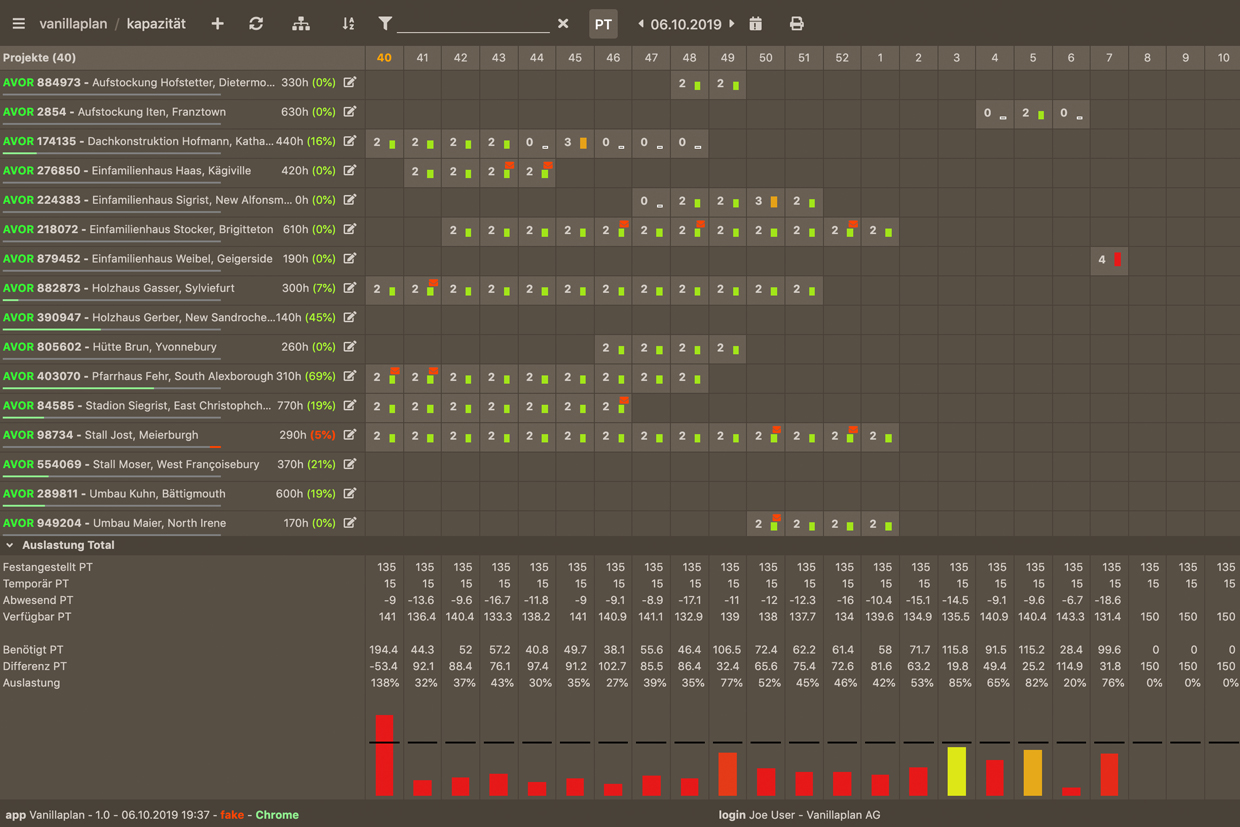Select the kapazität breadcrumb
This screenshot has width=1240, height=827.
point(156,24)
